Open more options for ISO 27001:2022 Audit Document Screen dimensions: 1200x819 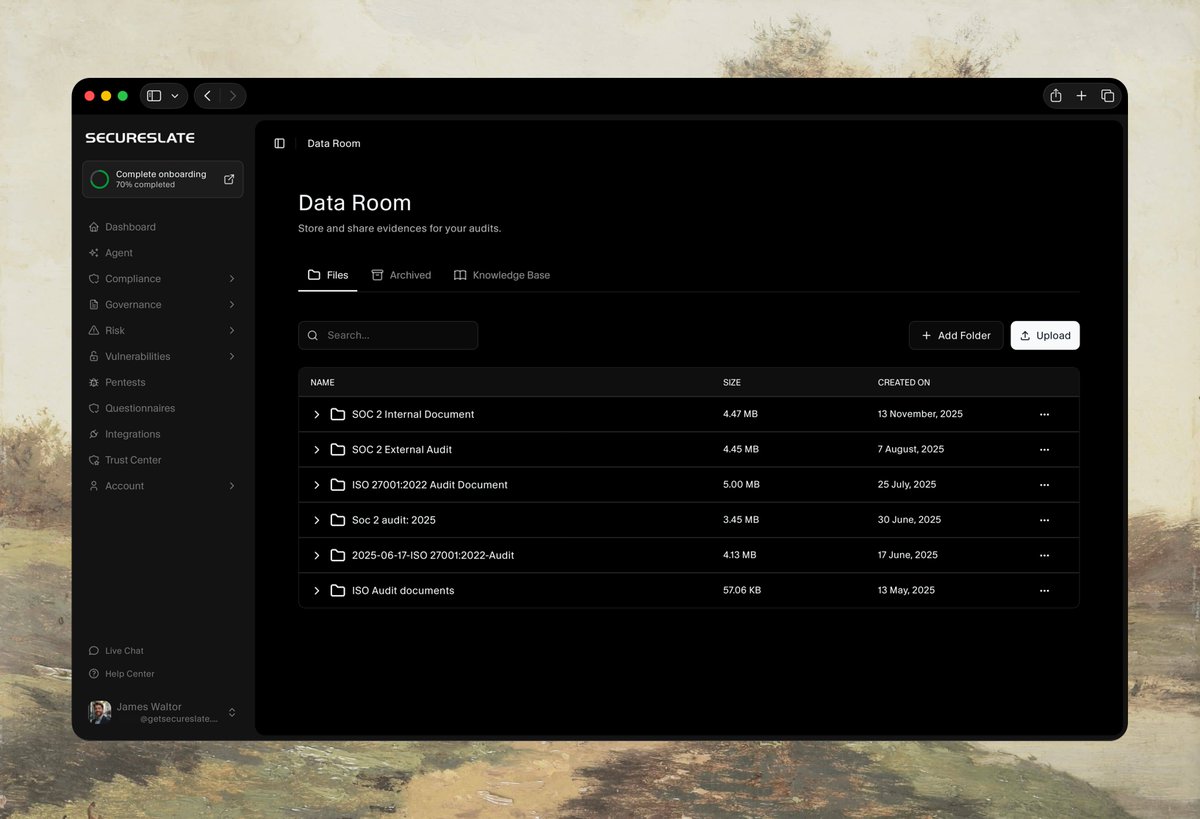click(1044, 485)
